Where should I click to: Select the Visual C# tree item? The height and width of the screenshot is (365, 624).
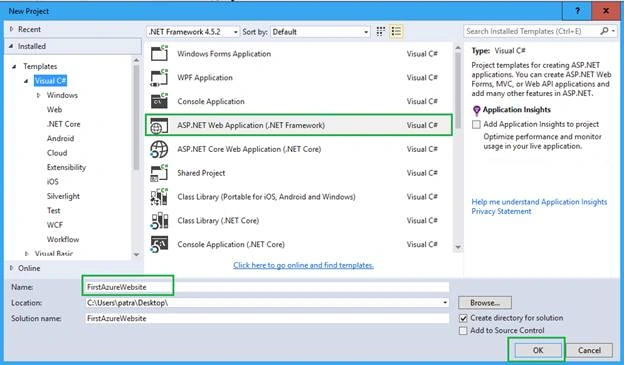50,81
